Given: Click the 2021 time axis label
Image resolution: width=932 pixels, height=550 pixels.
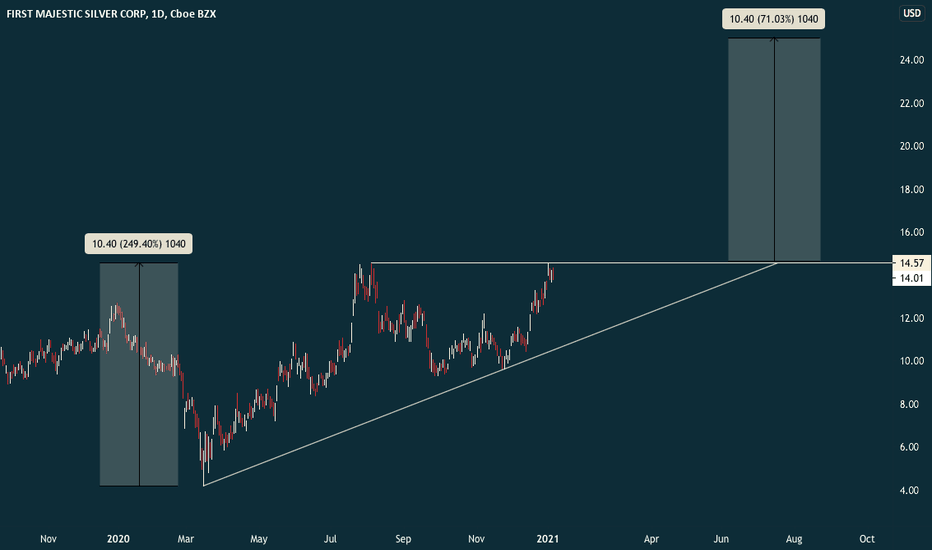Looking at the screenshot, I should pyautogui.click(x=547, y=539).
